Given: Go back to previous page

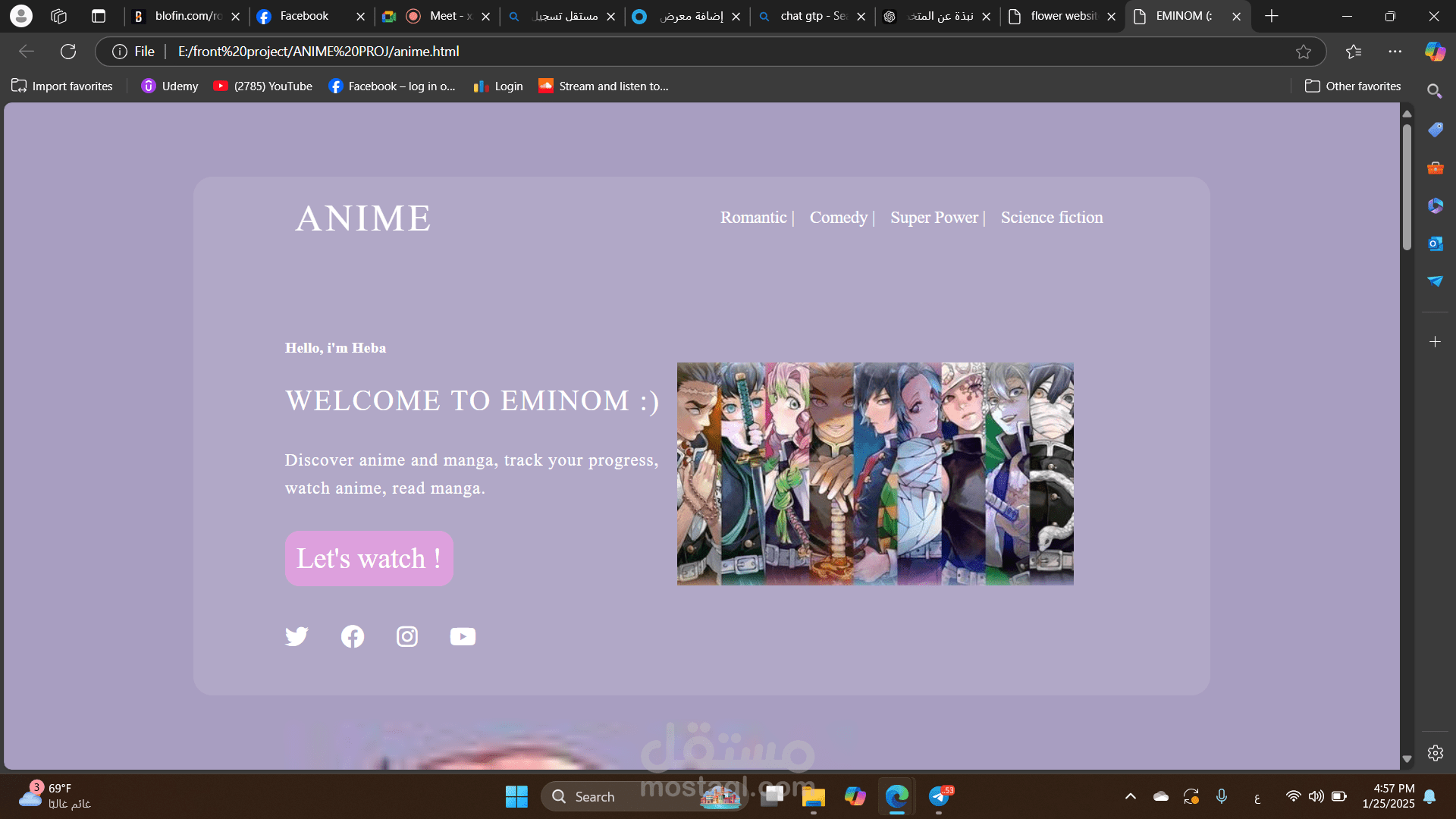Looking at the screenshot, I should click(27, 52).
